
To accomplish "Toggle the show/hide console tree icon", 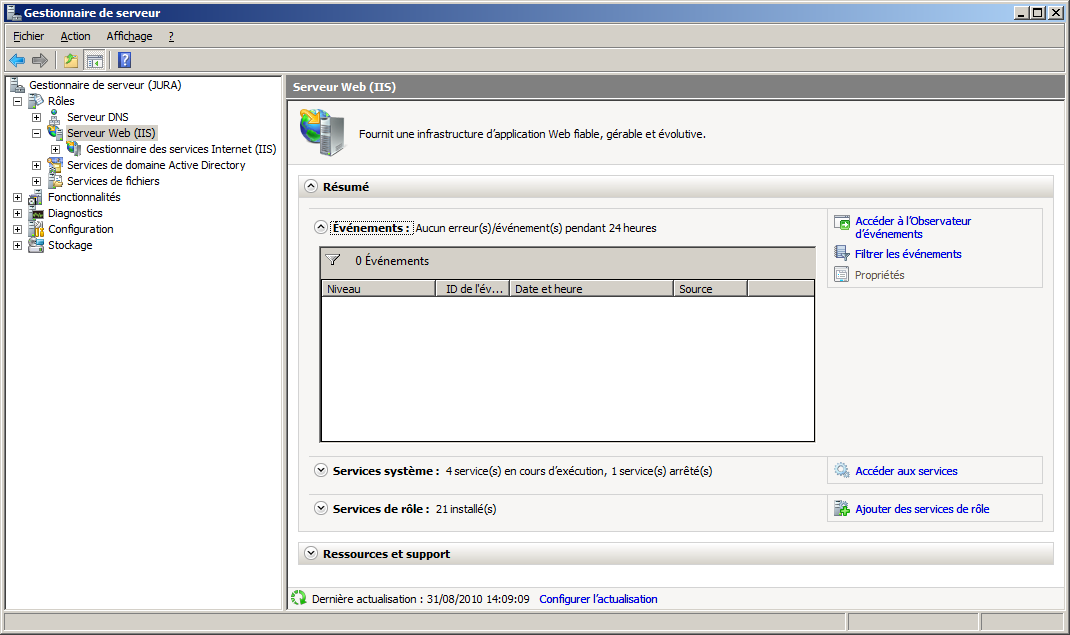I will click(94, 60).
